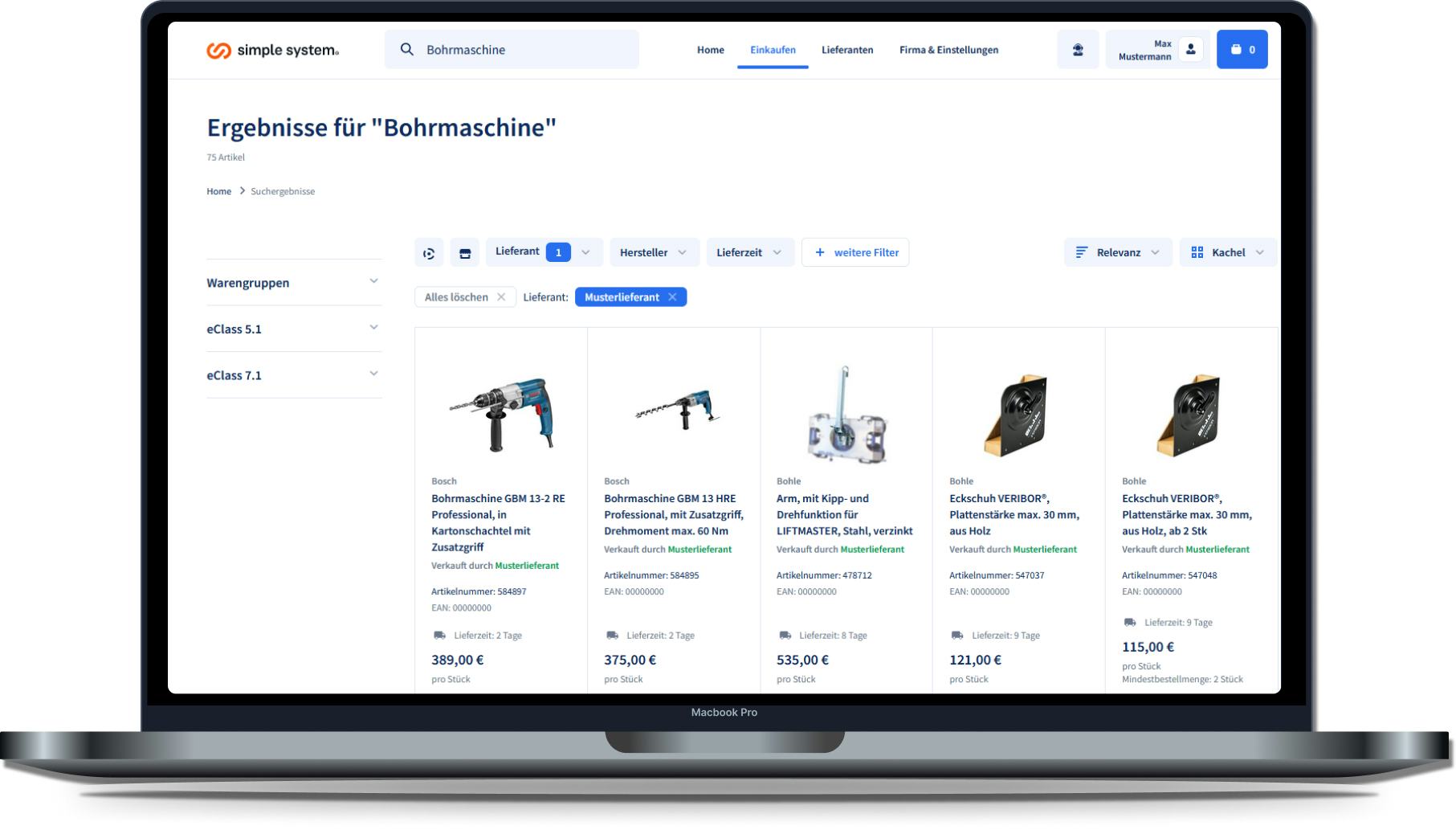Select the core assortment filter icon
Image resolution: width=1456 pixels, height=830 pixels.
[429, 252]
